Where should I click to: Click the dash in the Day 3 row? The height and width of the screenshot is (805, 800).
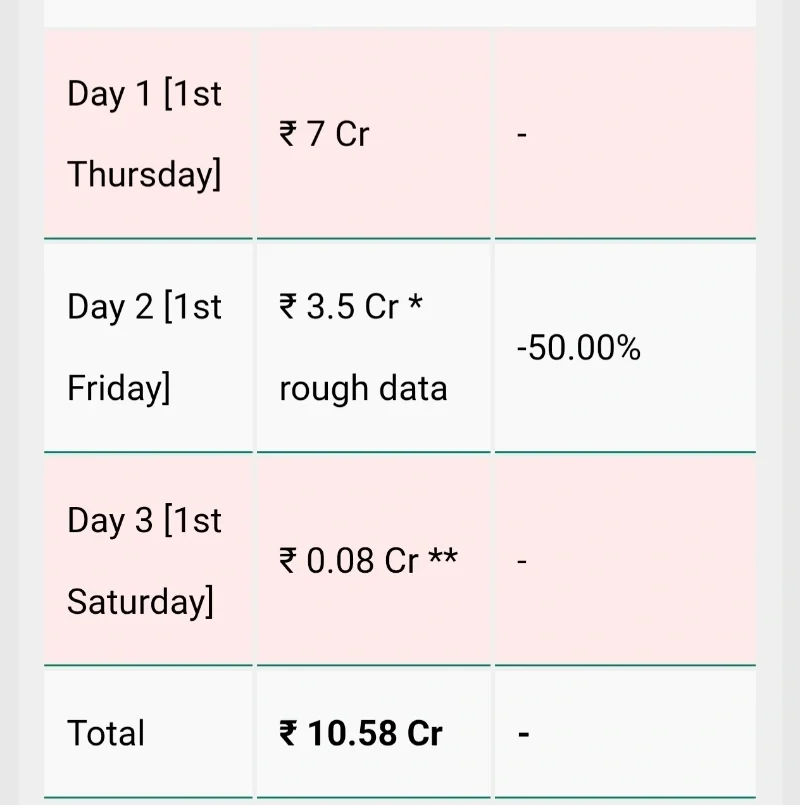522,561
